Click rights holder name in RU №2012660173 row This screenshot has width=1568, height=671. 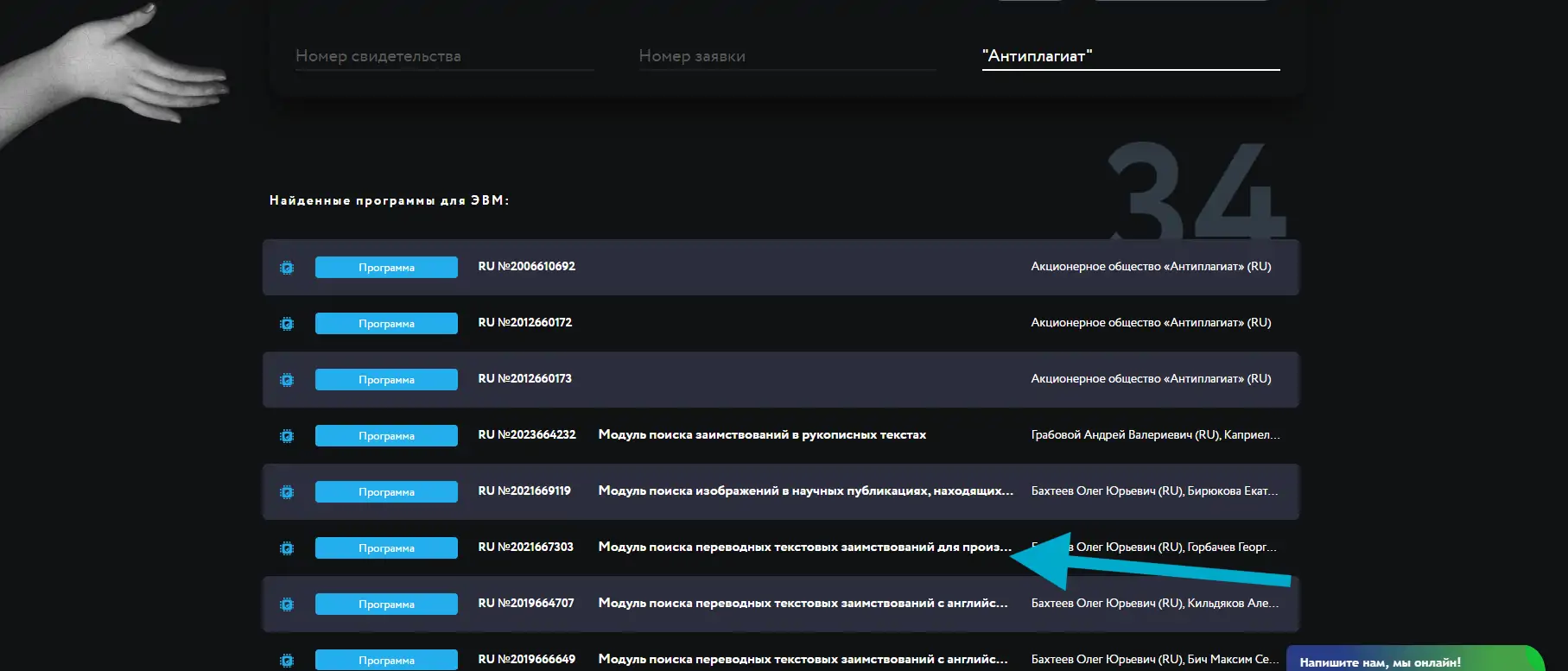tap(1151, 379)
